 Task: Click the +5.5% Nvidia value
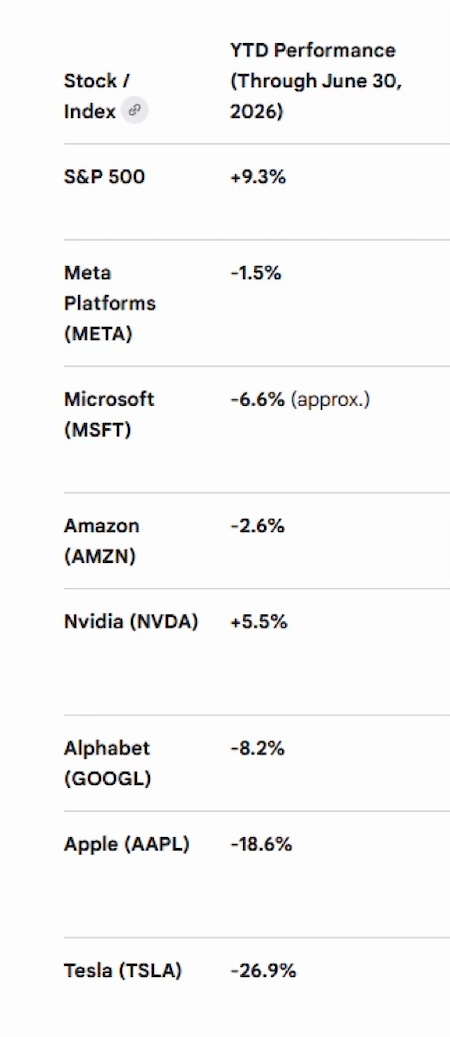click(259, 622)
